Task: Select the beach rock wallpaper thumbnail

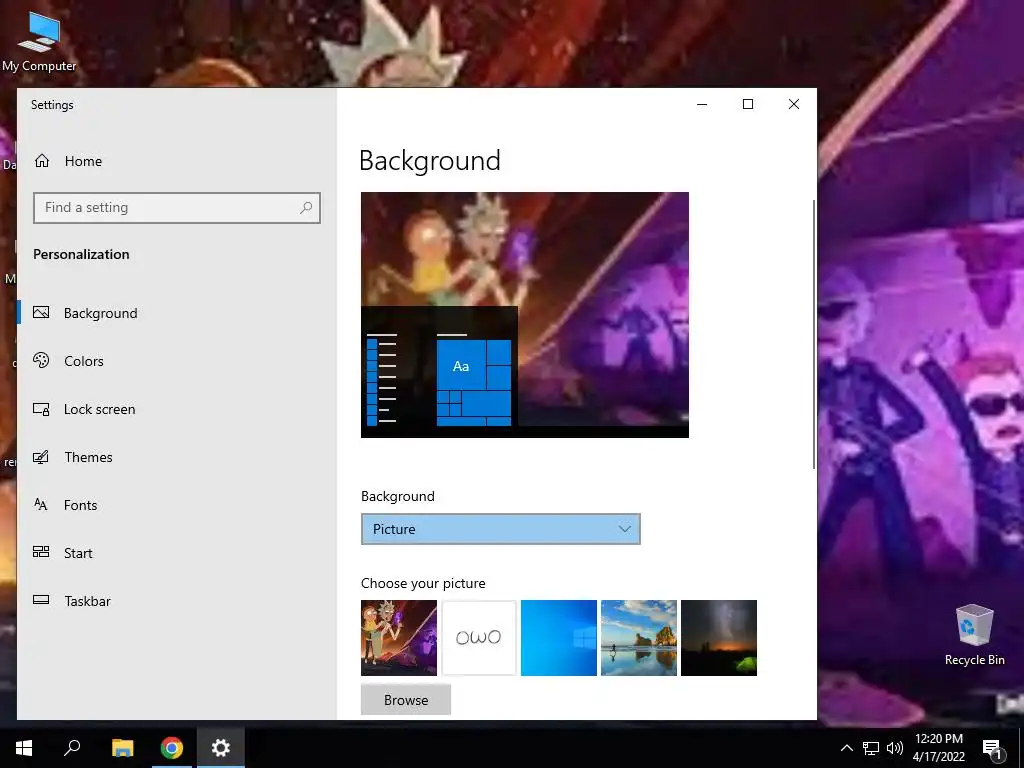Action: click(x=639, y=638)
